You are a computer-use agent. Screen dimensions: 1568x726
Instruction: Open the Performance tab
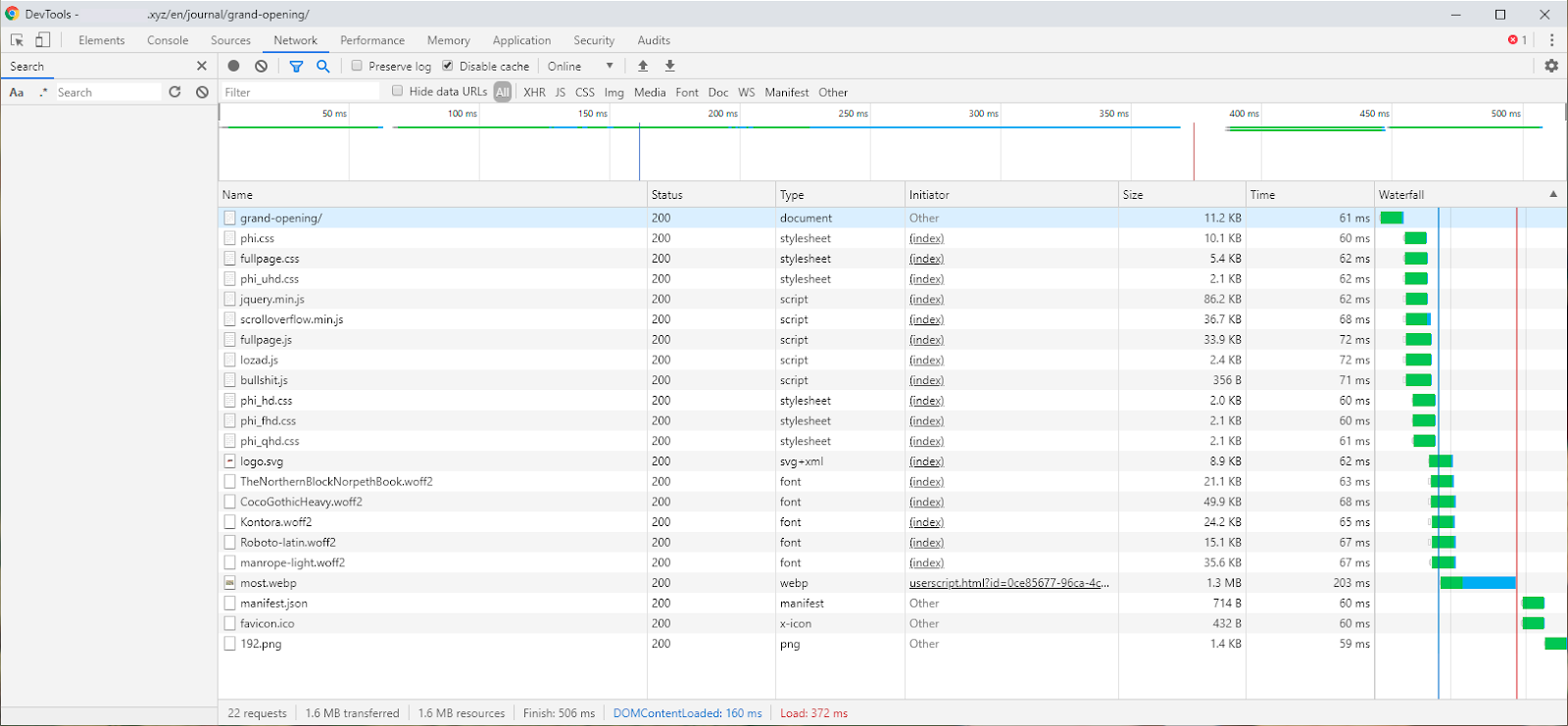[x=371, y=40]
